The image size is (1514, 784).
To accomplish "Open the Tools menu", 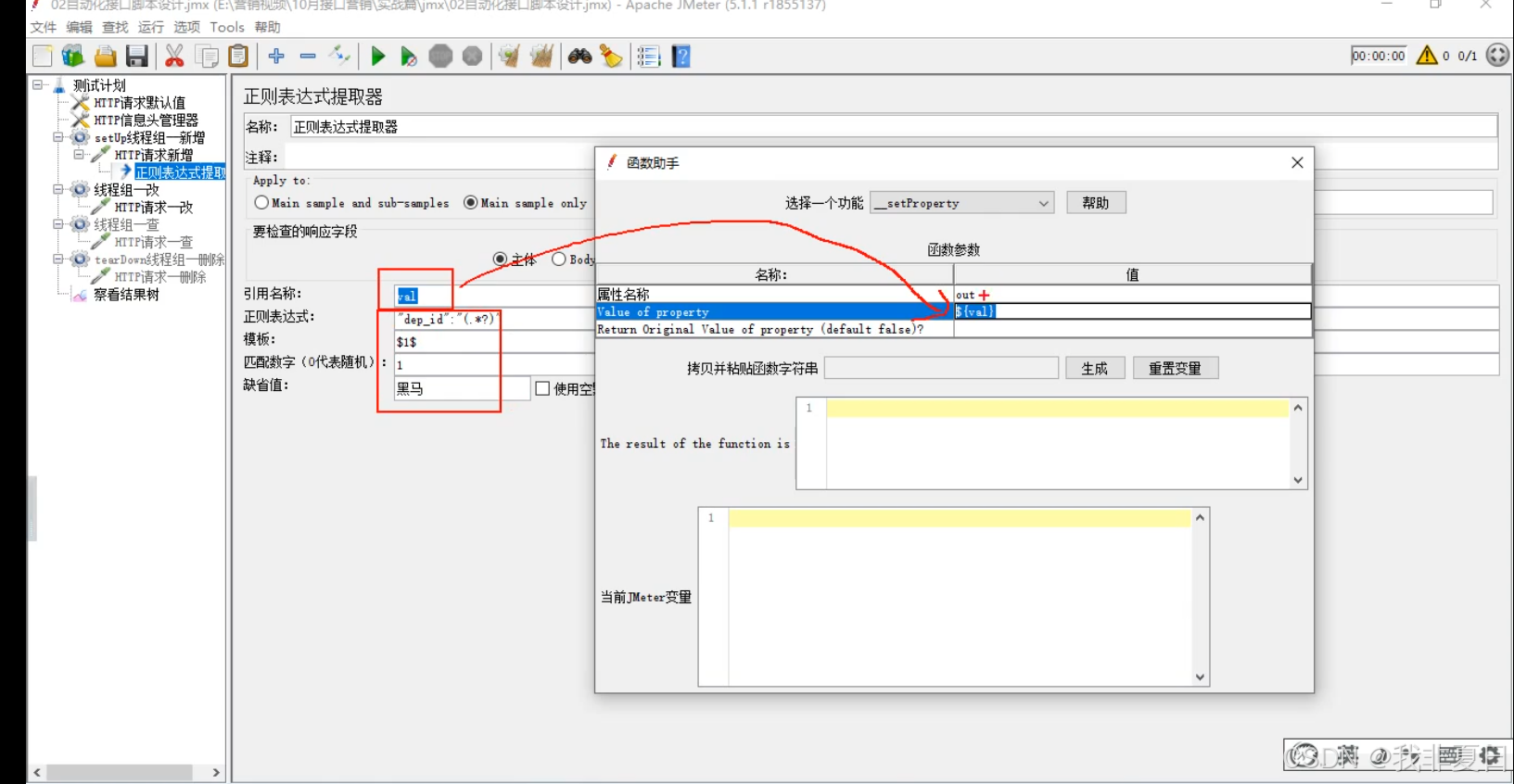I will 227,27.
